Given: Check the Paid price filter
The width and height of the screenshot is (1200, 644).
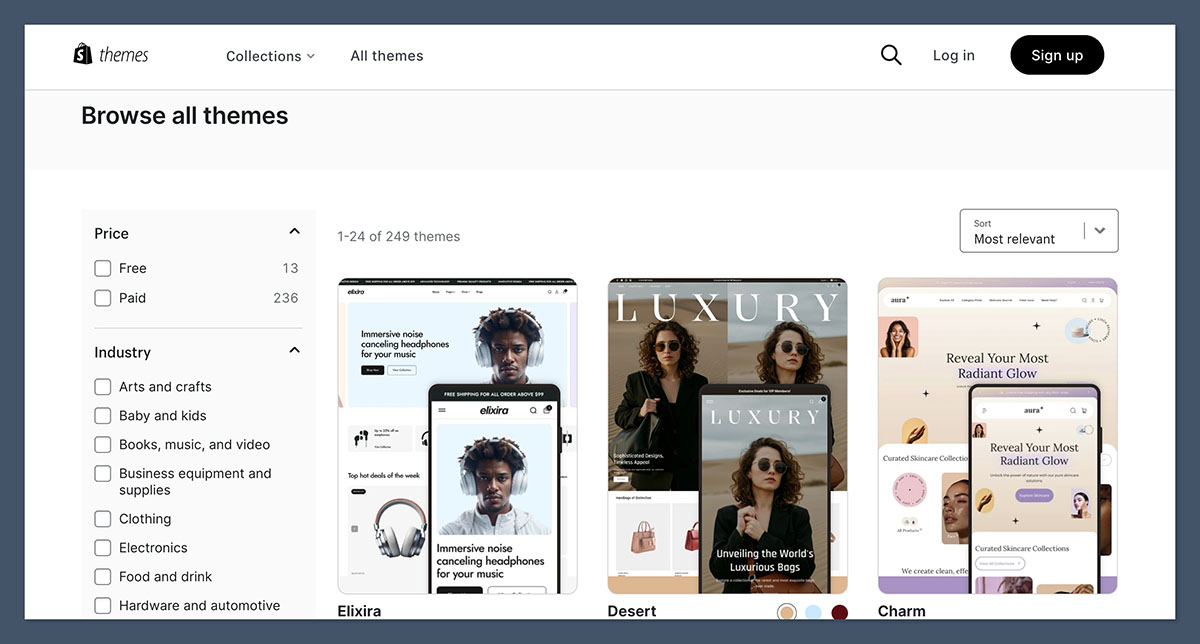Looking at the screenshot, I should coord(102,298).
